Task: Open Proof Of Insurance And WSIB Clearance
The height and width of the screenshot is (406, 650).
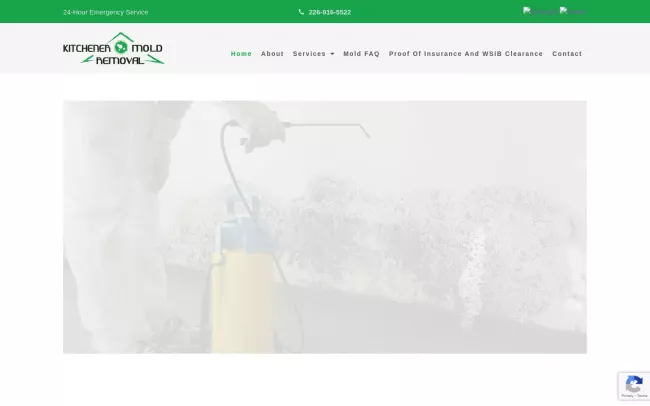Action: 465,54
